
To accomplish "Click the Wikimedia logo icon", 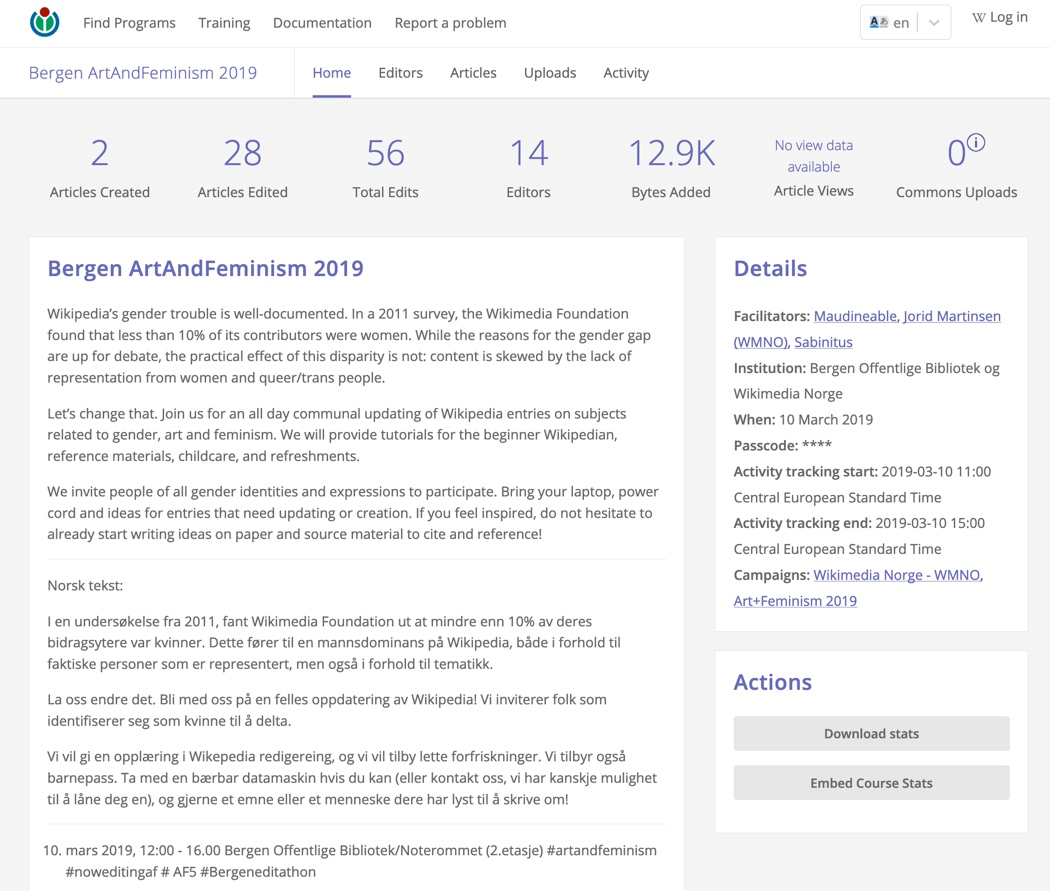I will 44,22.
